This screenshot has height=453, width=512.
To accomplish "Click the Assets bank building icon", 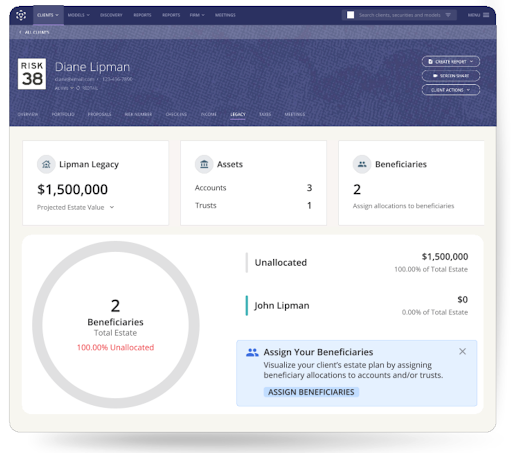I will pyautogui.click(x=204, y=164).
